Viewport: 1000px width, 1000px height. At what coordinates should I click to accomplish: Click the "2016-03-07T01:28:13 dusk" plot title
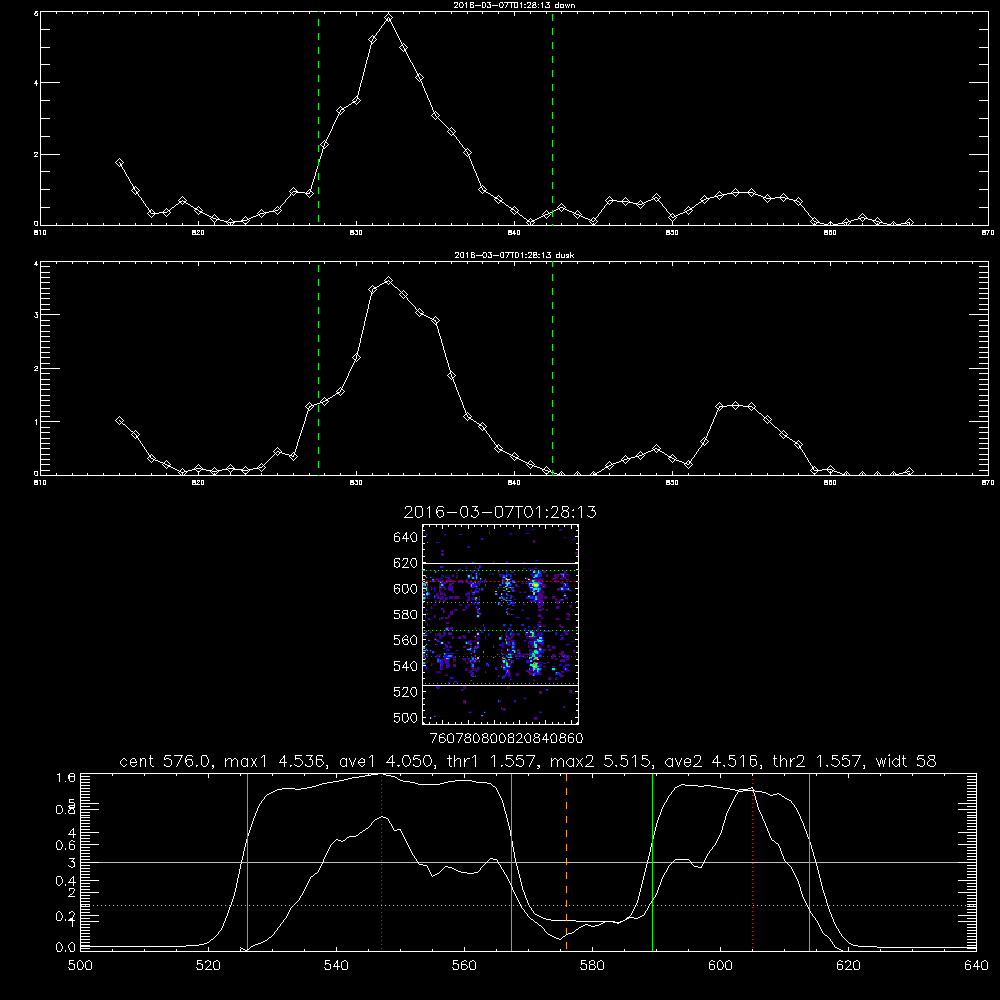click(514, 255)
